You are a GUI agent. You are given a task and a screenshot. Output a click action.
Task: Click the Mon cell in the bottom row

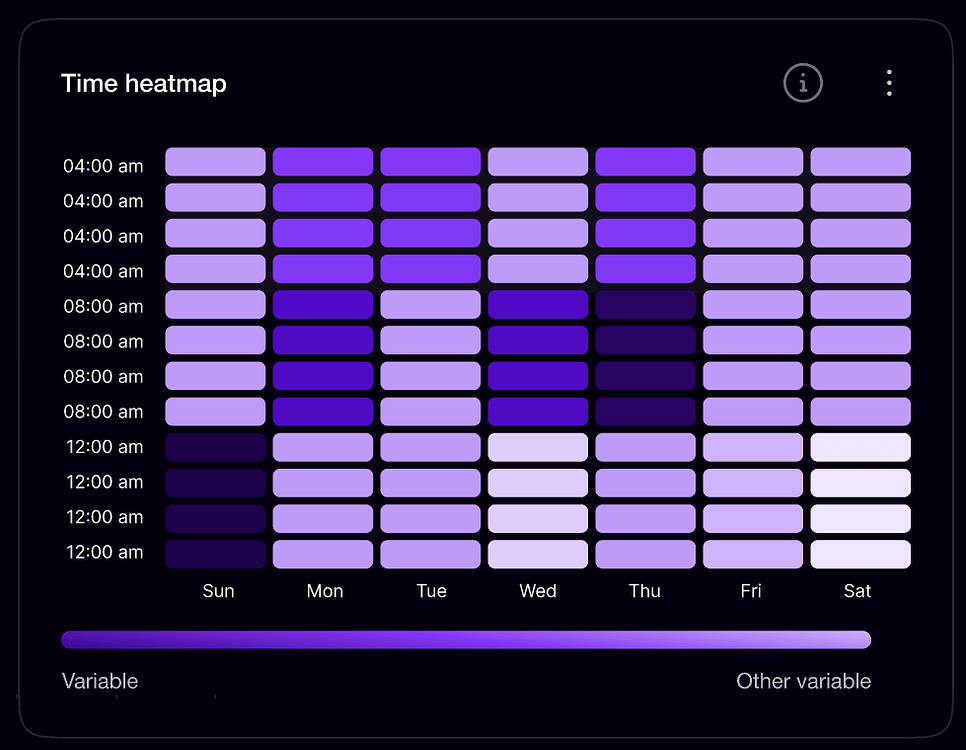(323, 552)
